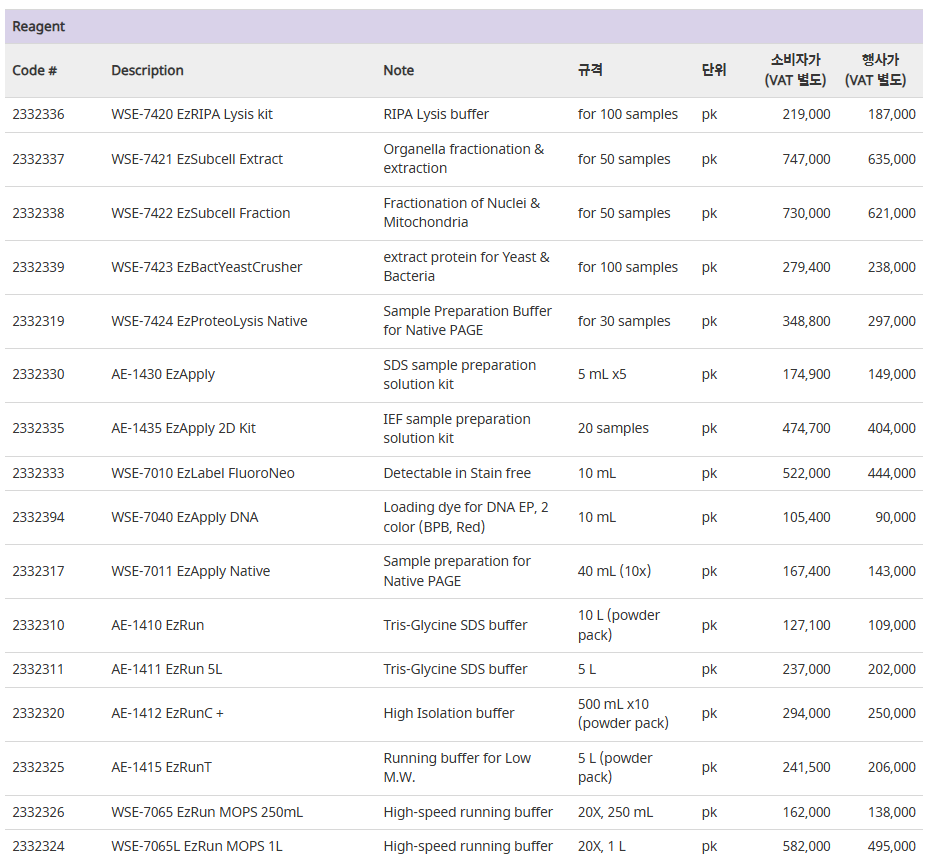Click the 582,000 consumer price cell

point(806,847)
